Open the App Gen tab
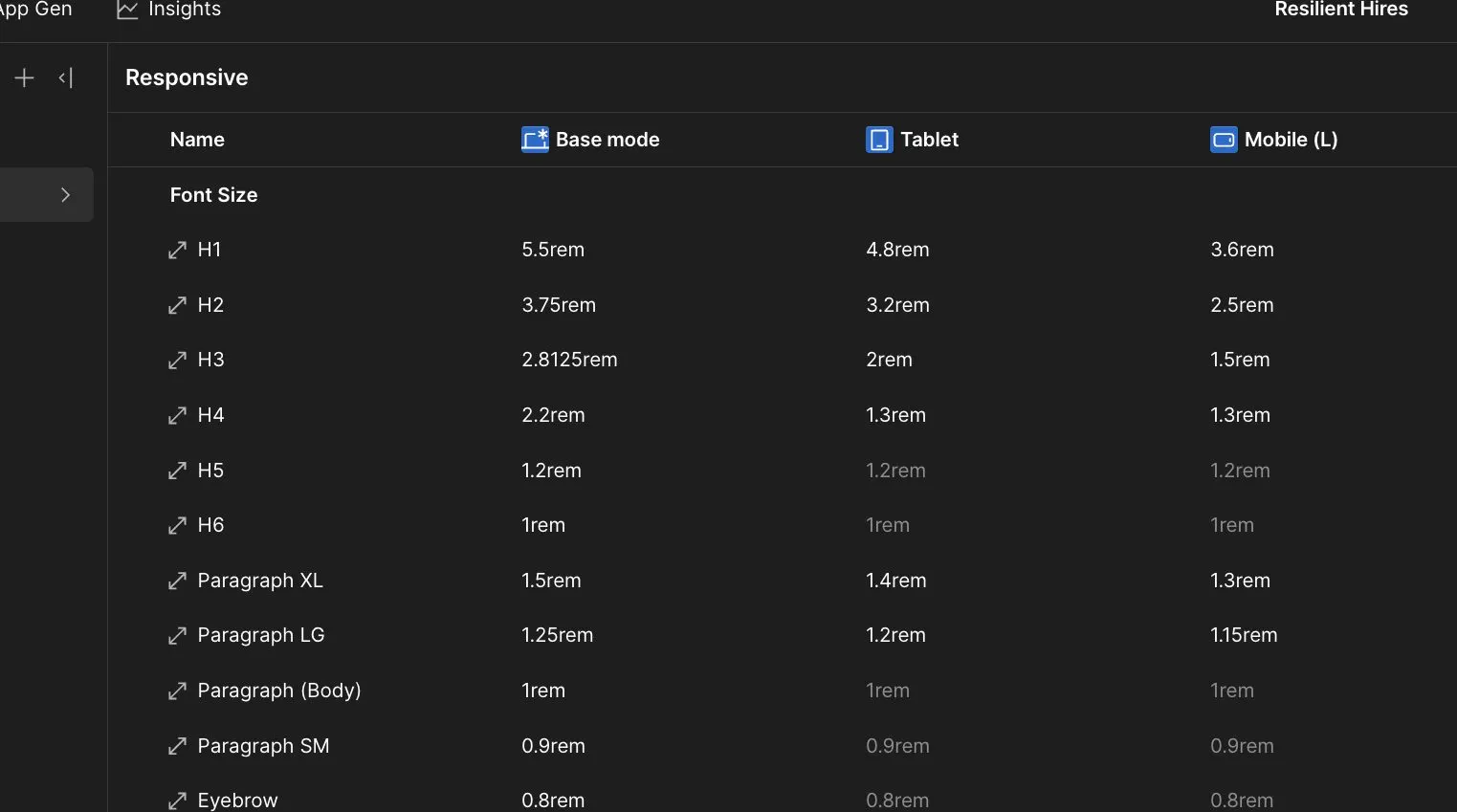This screenshot has width=1457, height=812. pos(35,10)
